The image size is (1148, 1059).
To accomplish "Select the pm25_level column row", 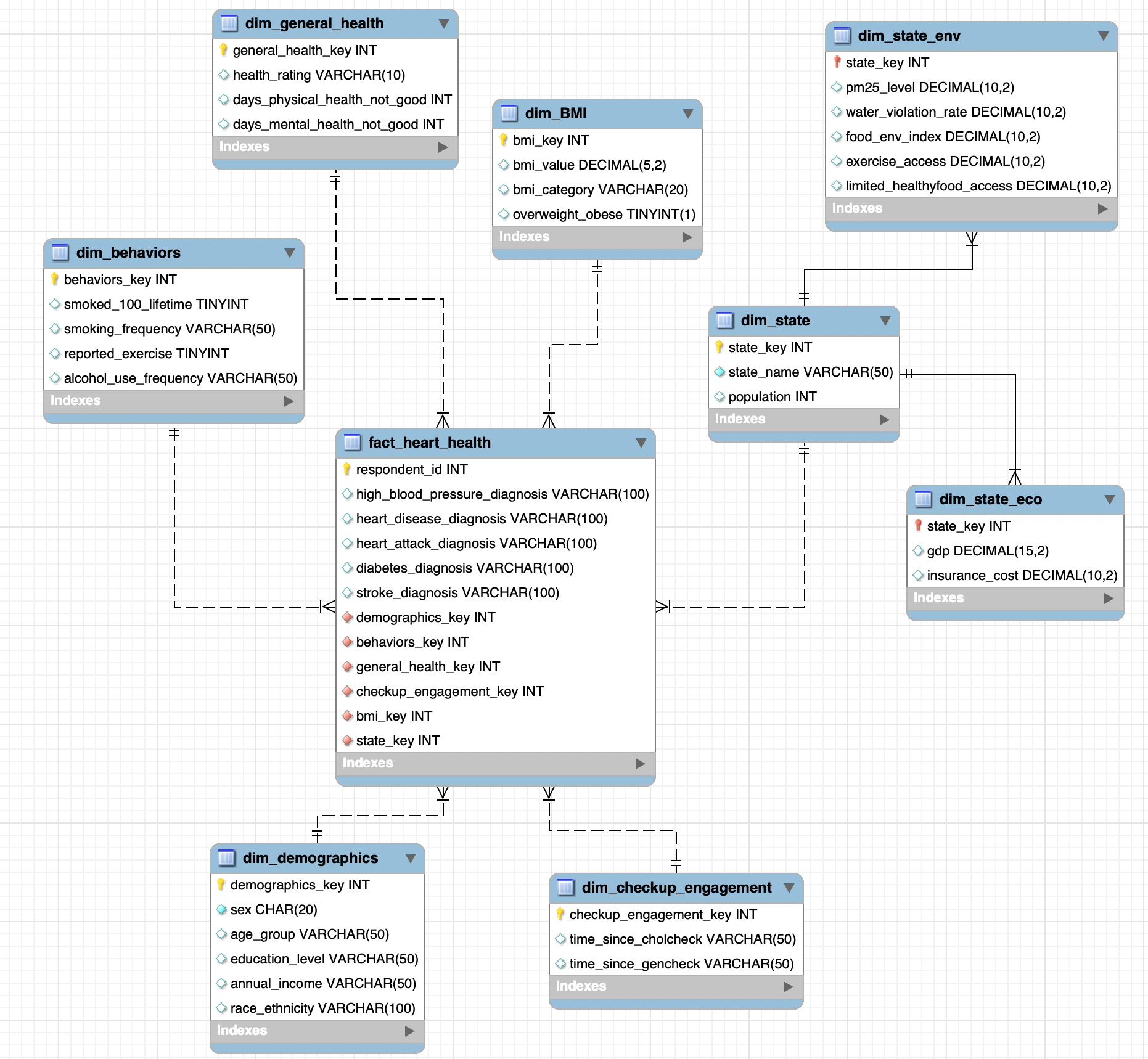I will point(929,87).
